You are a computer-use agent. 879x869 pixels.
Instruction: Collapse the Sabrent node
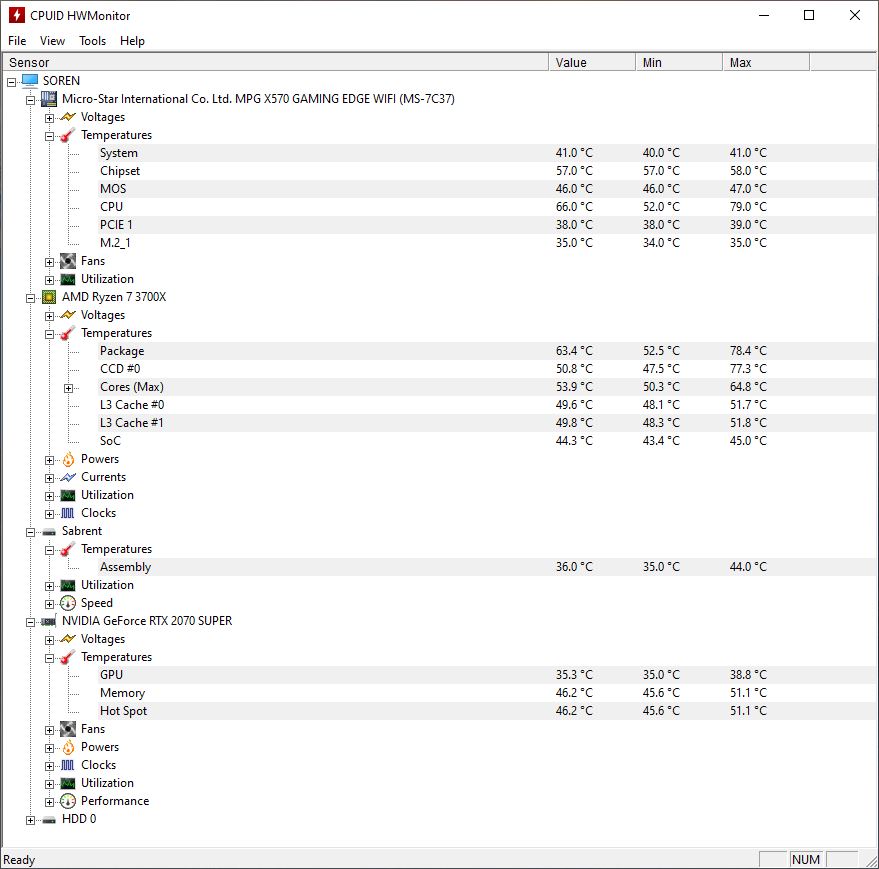coord(30,533)
